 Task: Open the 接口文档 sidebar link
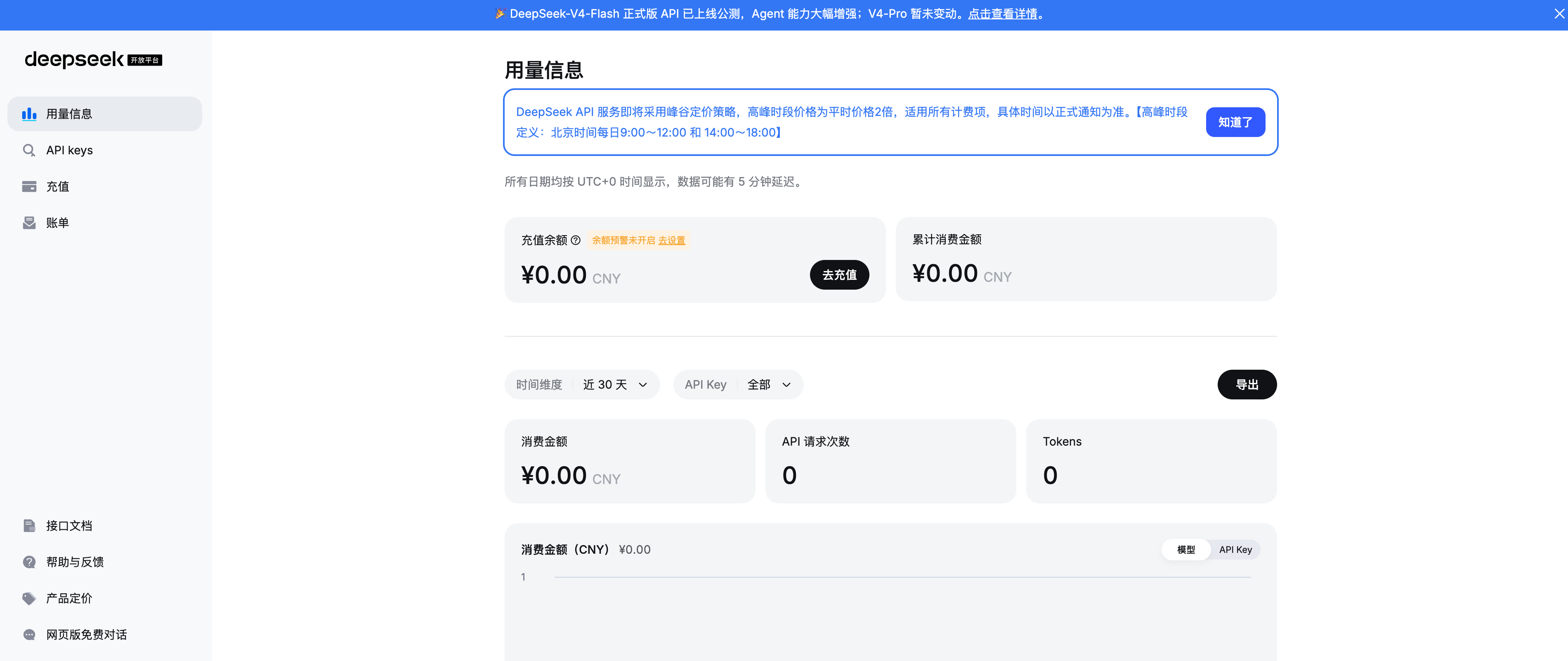pyautogui.click(x=105, y=526)
